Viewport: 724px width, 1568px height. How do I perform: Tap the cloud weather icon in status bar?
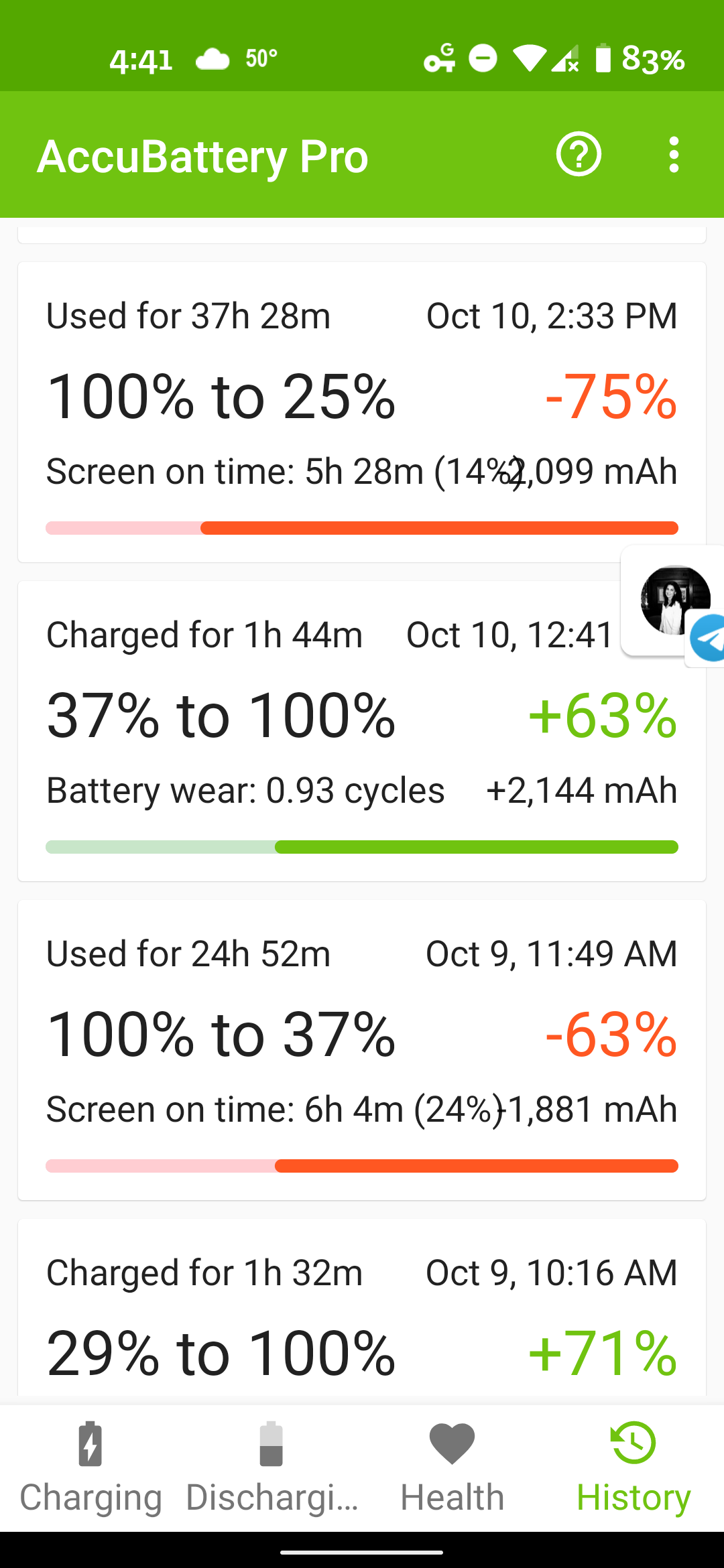tap(213, 59)
